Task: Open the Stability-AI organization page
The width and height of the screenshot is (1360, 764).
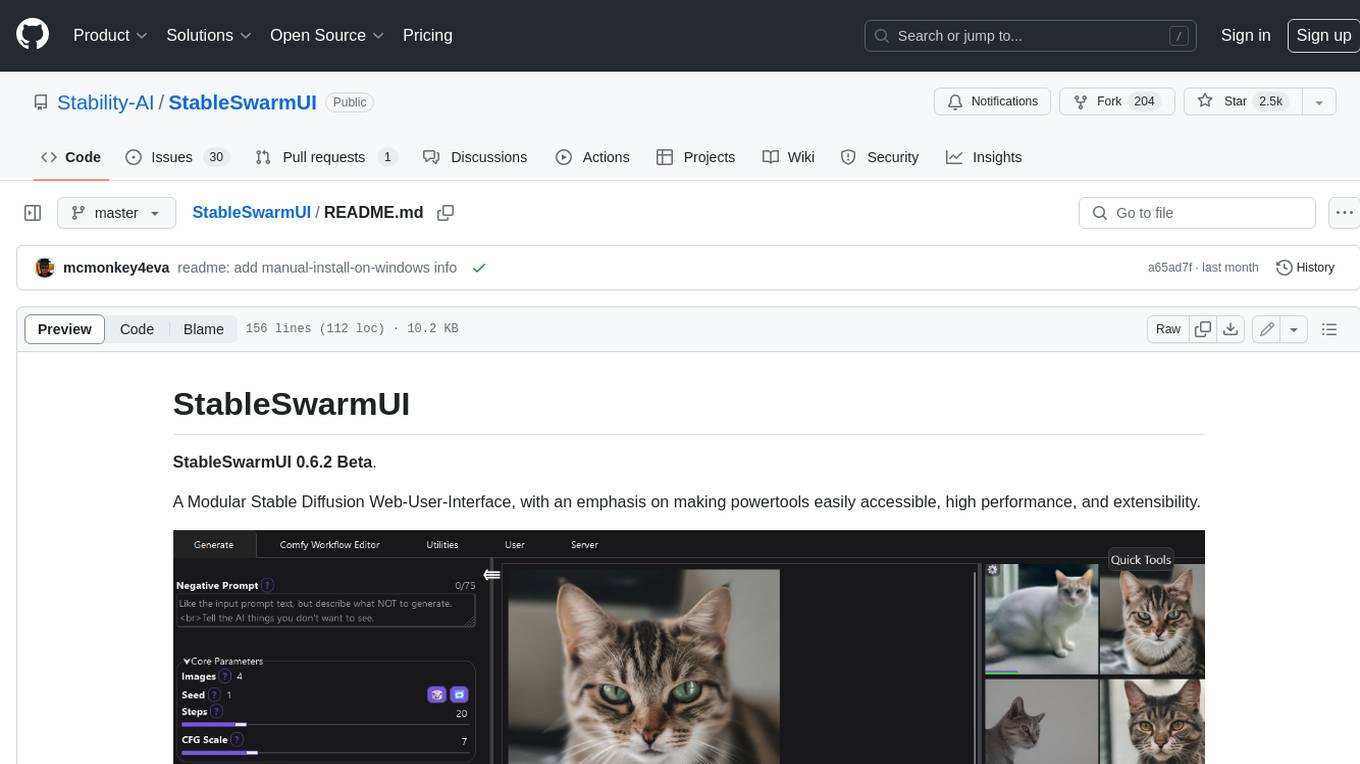Action: point(105,102)
